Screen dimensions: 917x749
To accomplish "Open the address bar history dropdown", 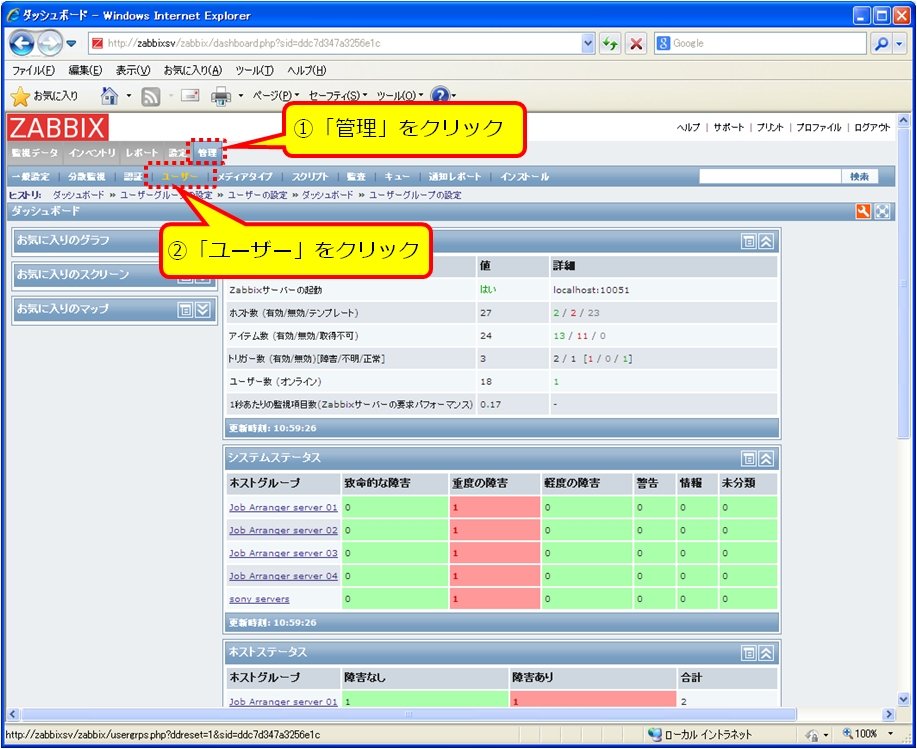I will coord(588,43).
